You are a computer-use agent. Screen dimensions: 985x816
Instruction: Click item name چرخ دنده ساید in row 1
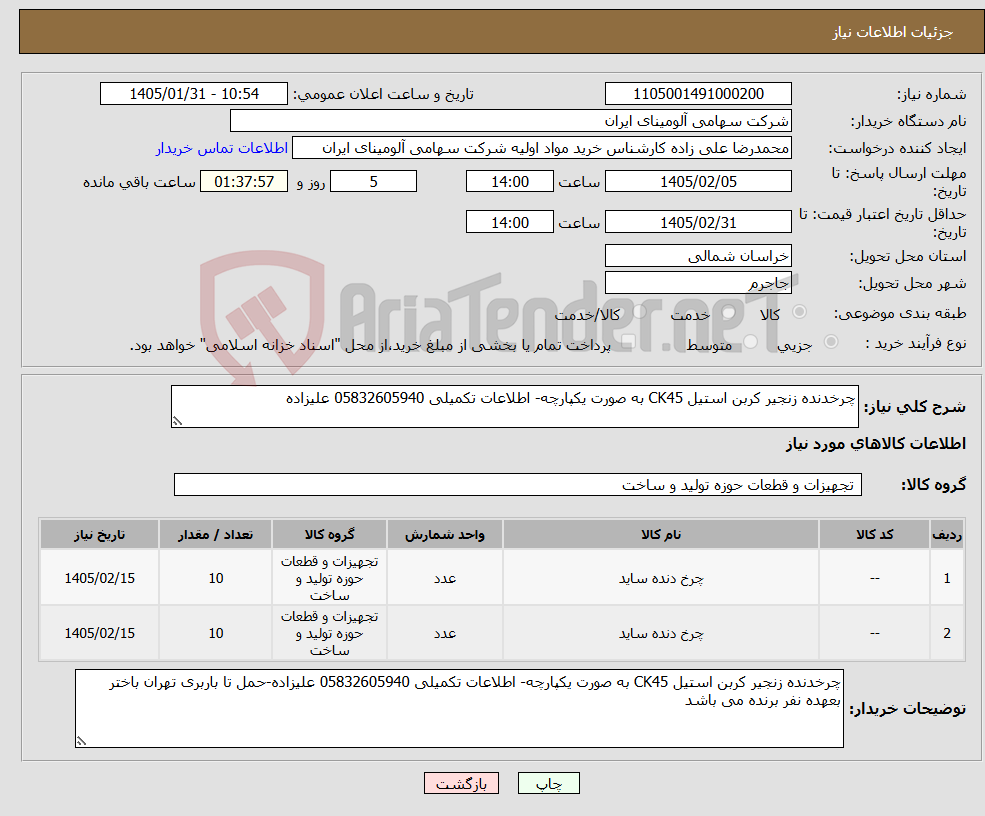click(x=661, y=578)
